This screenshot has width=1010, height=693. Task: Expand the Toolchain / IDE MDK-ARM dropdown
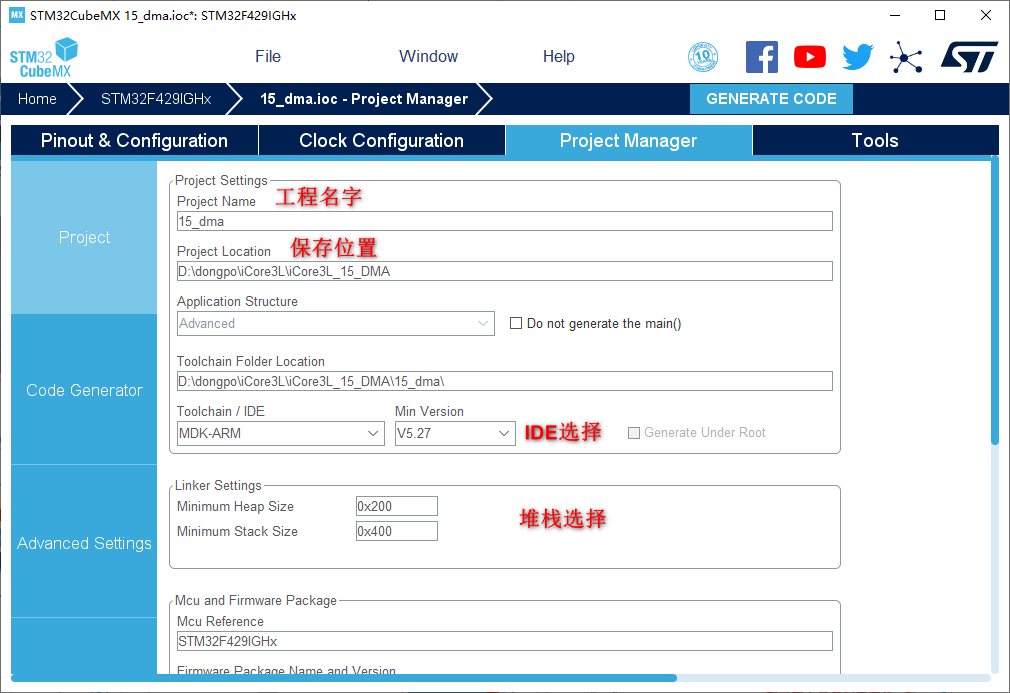click(280, 433)
